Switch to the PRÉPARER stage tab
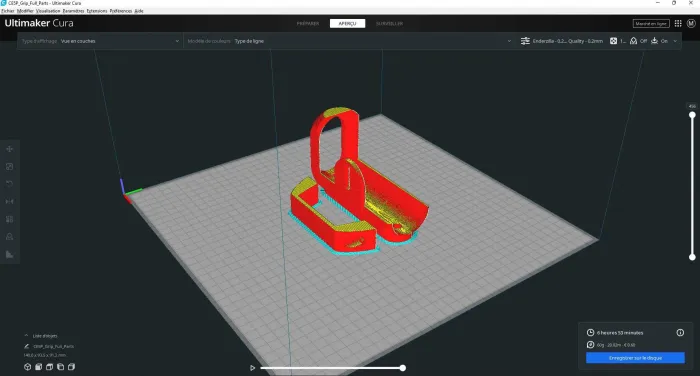The image size is (700, 376). click(308, 23)
